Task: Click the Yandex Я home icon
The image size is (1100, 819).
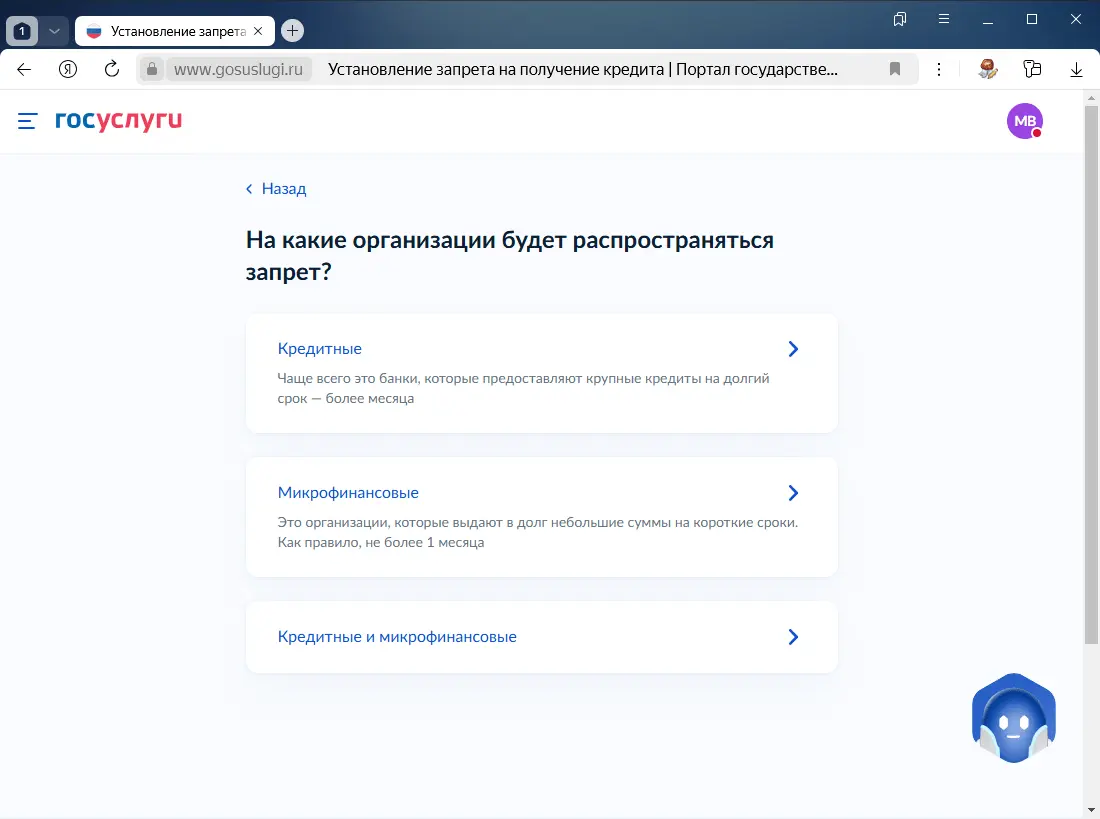Action: pos(67,69)
